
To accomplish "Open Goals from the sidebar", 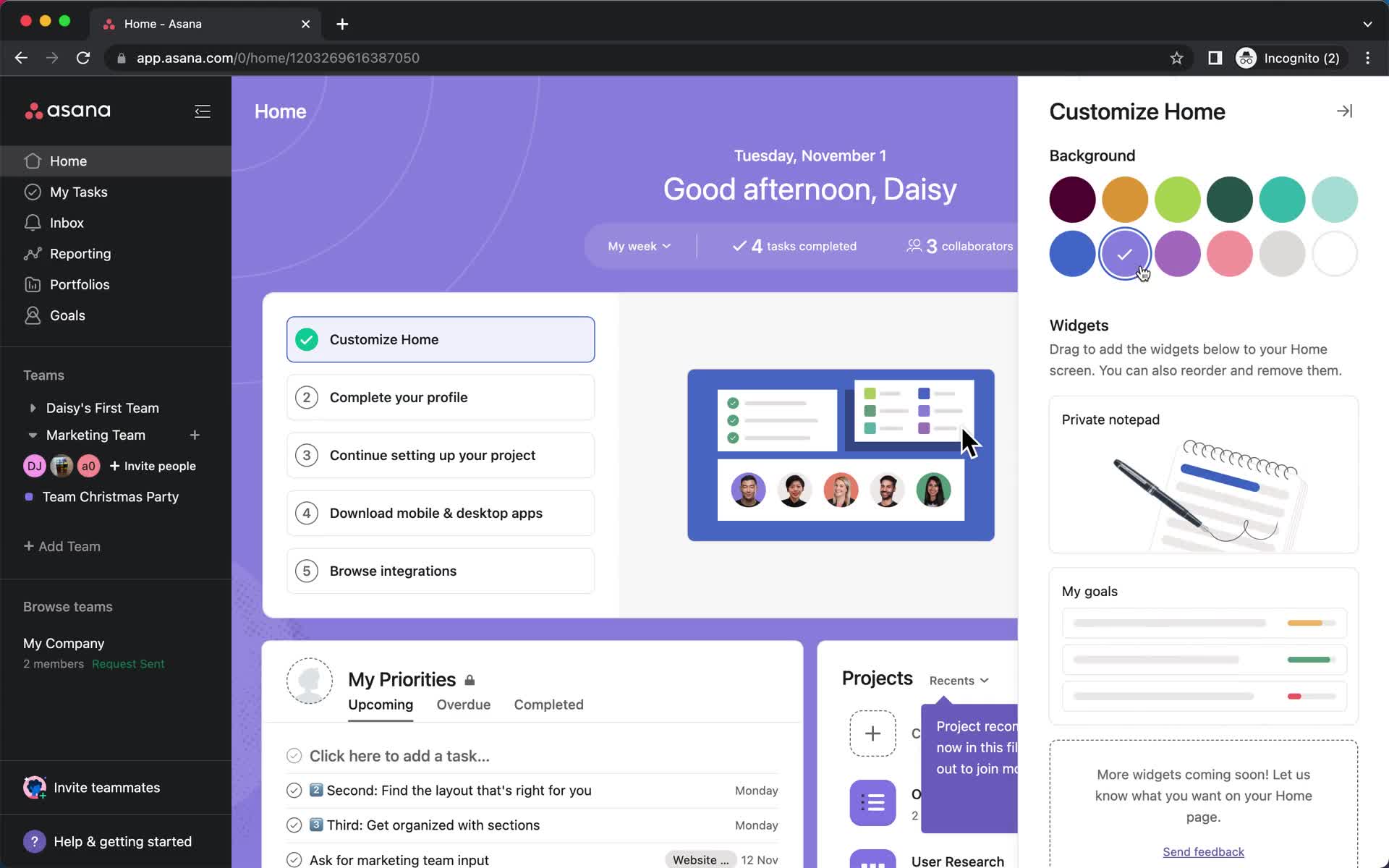I will pyautogui.click(x=116, y=315).
